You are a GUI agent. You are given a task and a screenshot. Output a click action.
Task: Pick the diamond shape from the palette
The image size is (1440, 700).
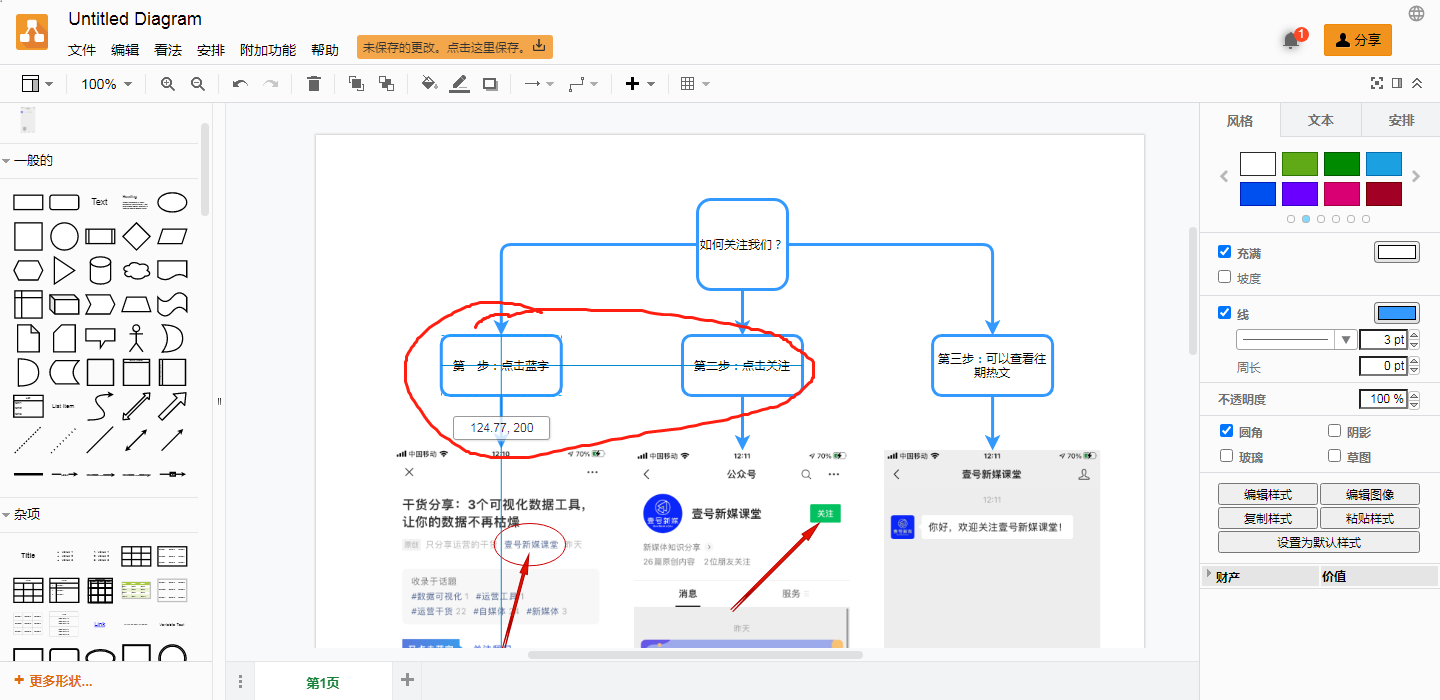(136, 237)
